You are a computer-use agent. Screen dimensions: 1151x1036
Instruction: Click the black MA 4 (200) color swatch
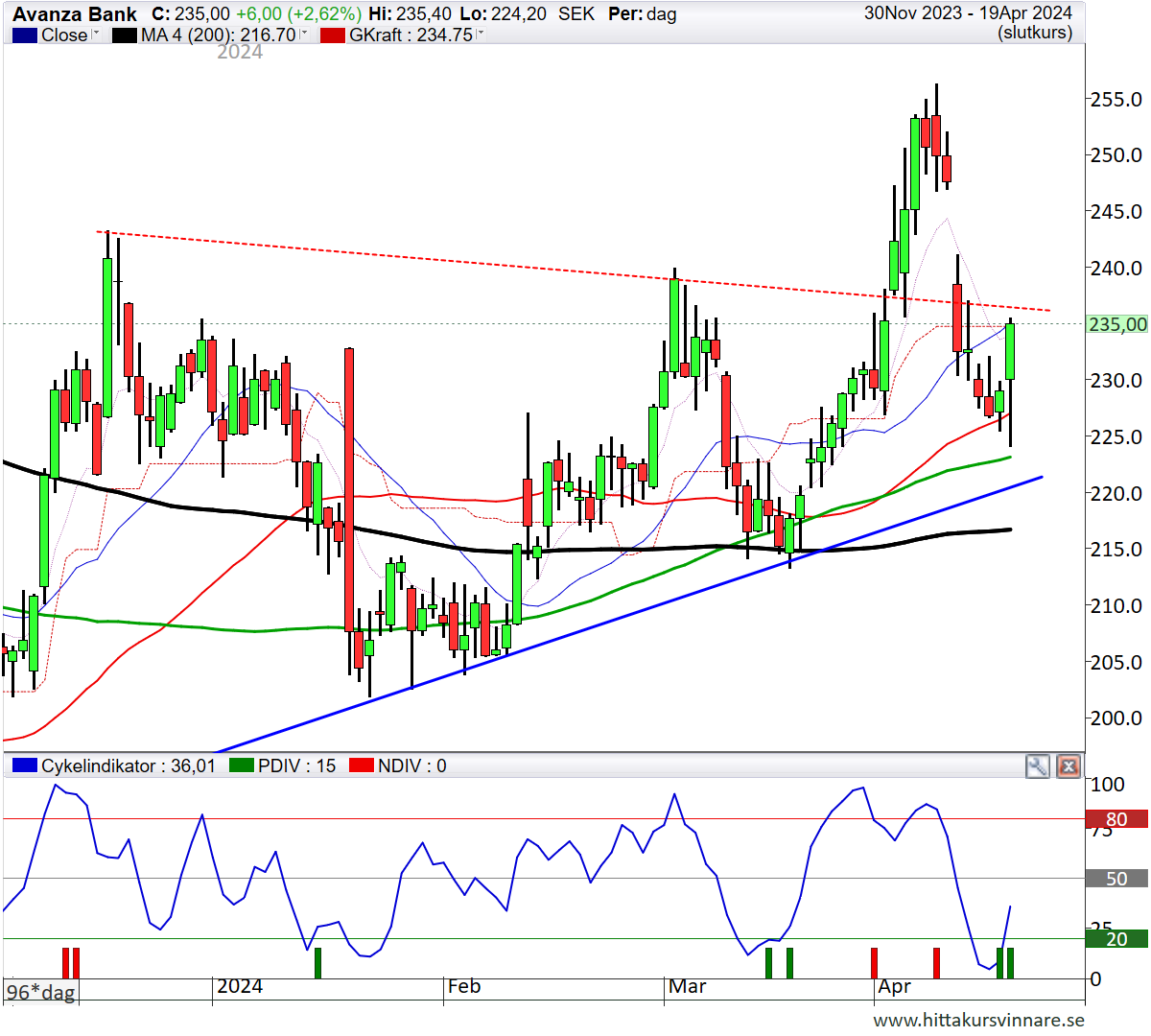(125, 35)
